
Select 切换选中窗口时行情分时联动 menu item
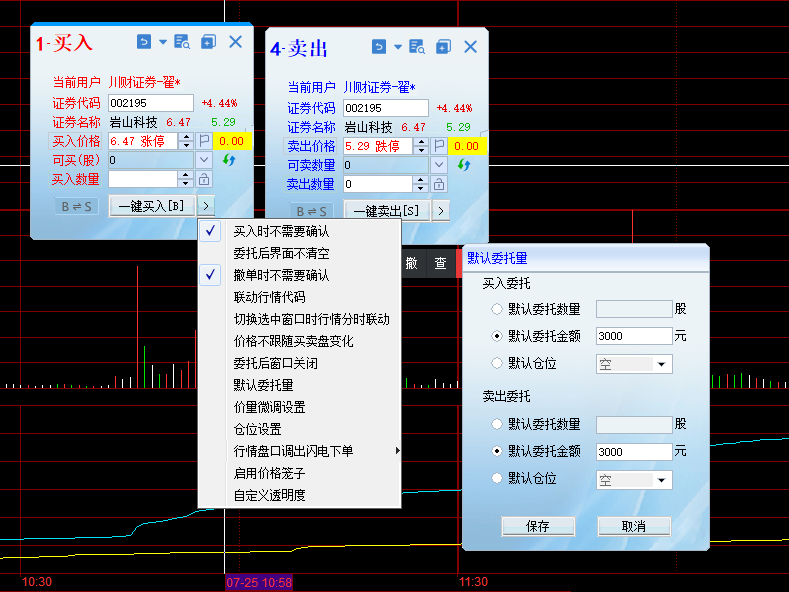[x=300, y=319]
